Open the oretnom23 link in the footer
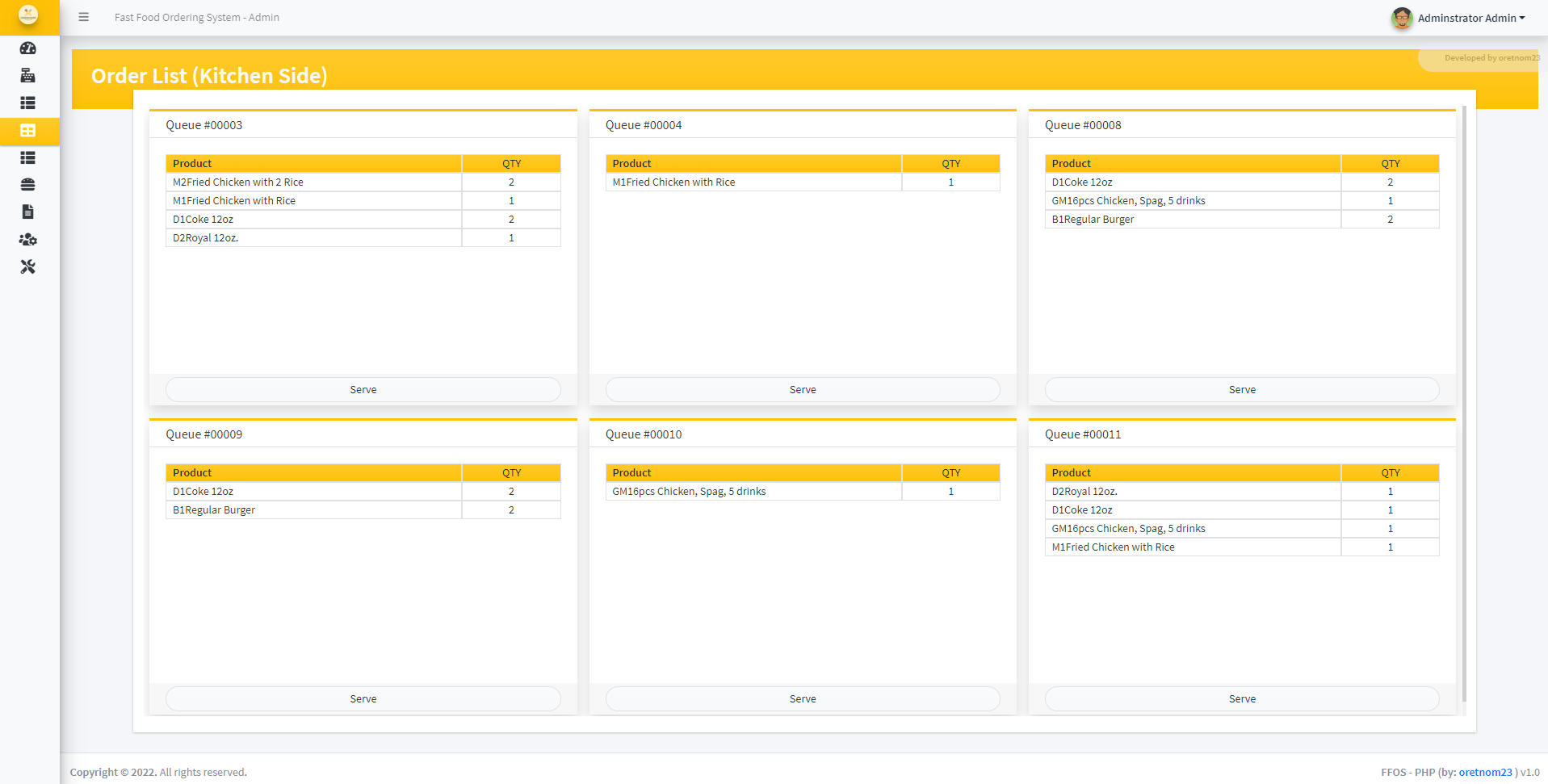Image resolution: width=1548 pixels, height=784 pixels. click(x=1483, y=772)
